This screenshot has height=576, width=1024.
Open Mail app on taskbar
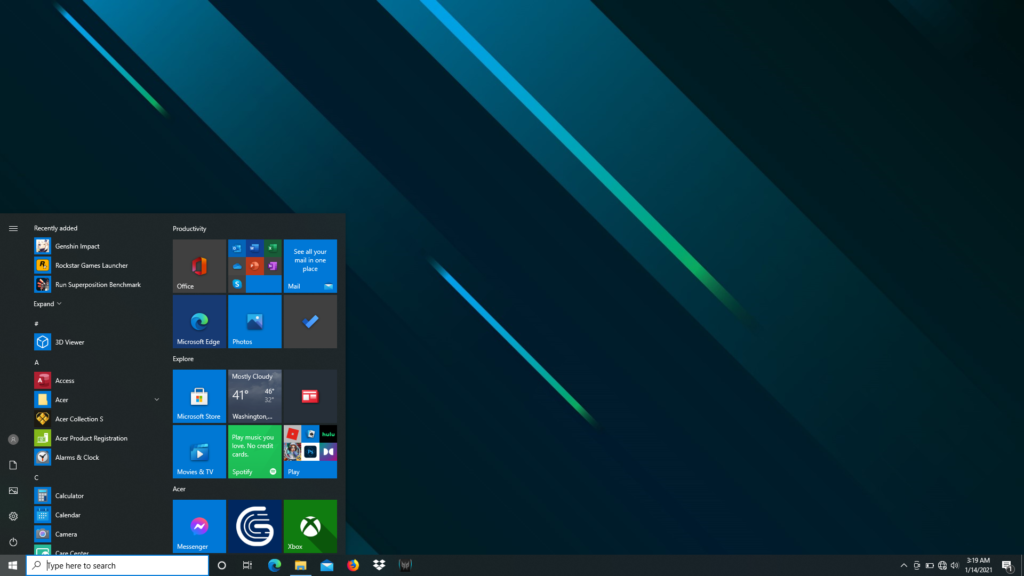pos(327,566)
